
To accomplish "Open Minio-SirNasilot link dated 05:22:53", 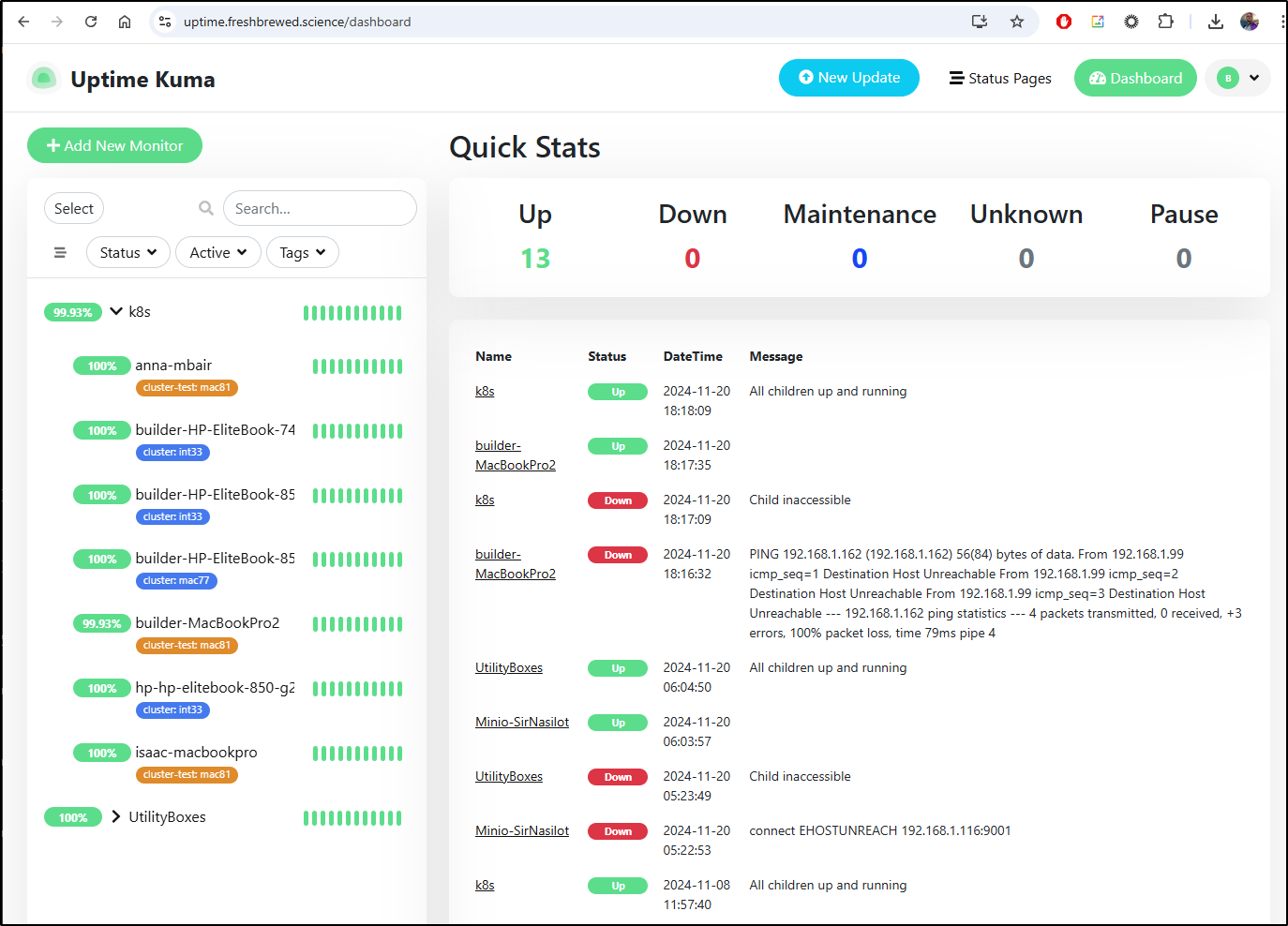I will click(522, 830).
